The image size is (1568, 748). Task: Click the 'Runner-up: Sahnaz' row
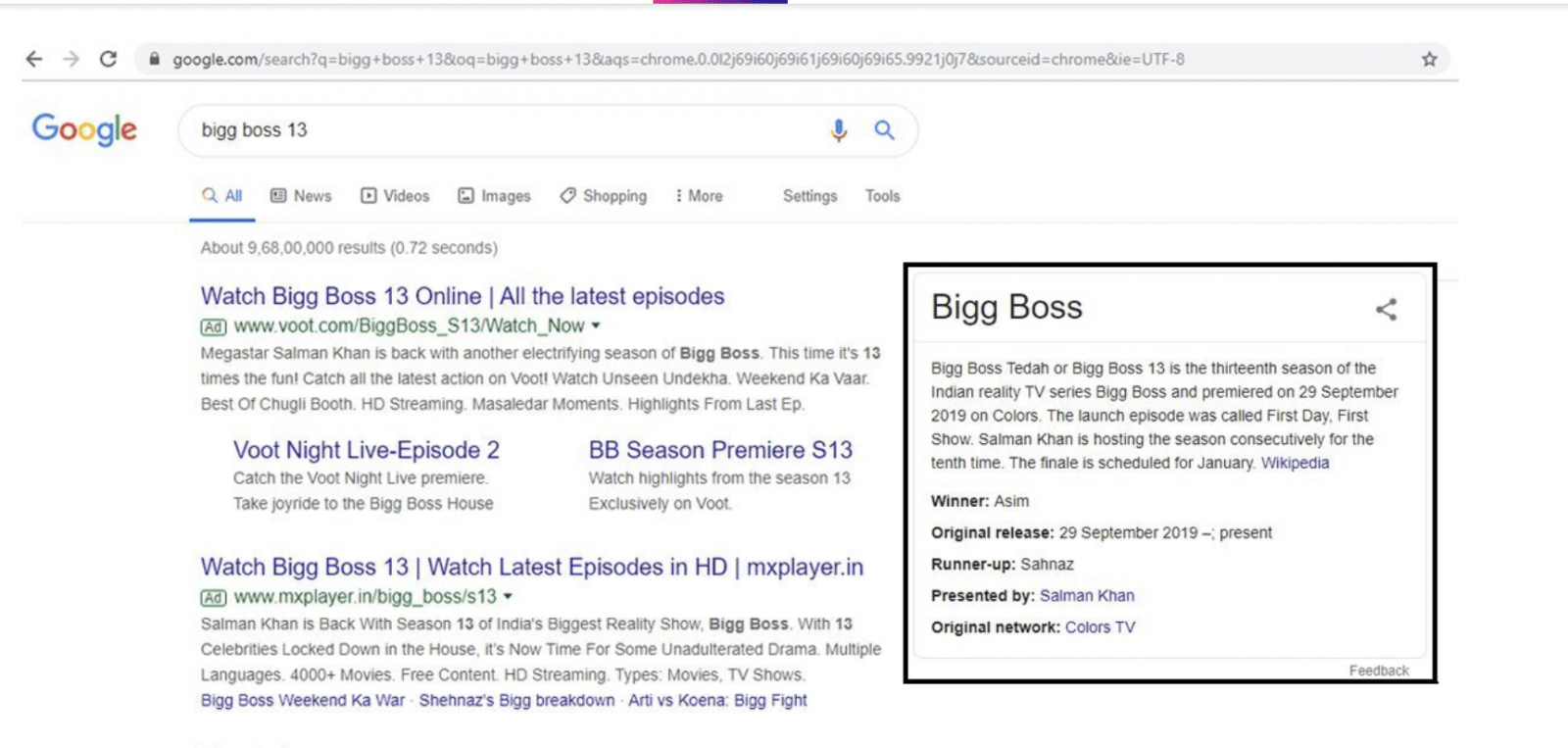point(1003,564)
